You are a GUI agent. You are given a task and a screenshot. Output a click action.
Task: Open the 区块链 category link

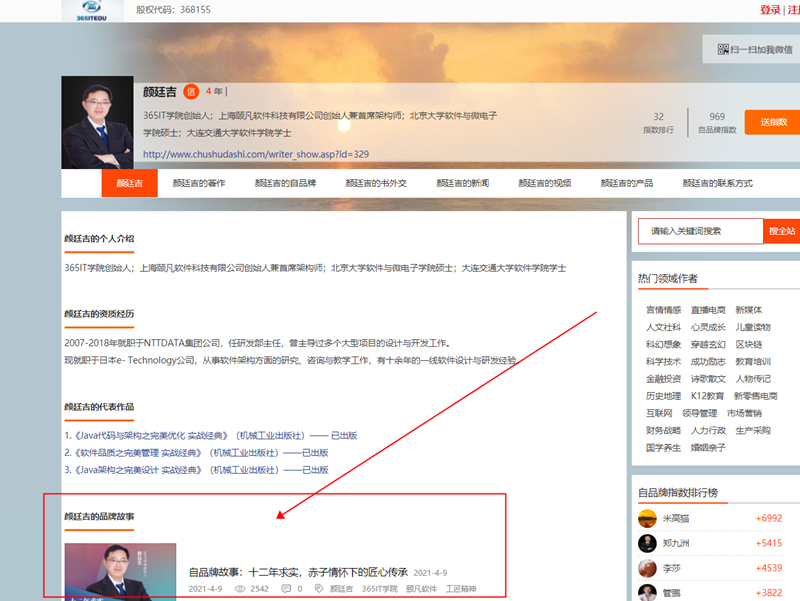752,343
